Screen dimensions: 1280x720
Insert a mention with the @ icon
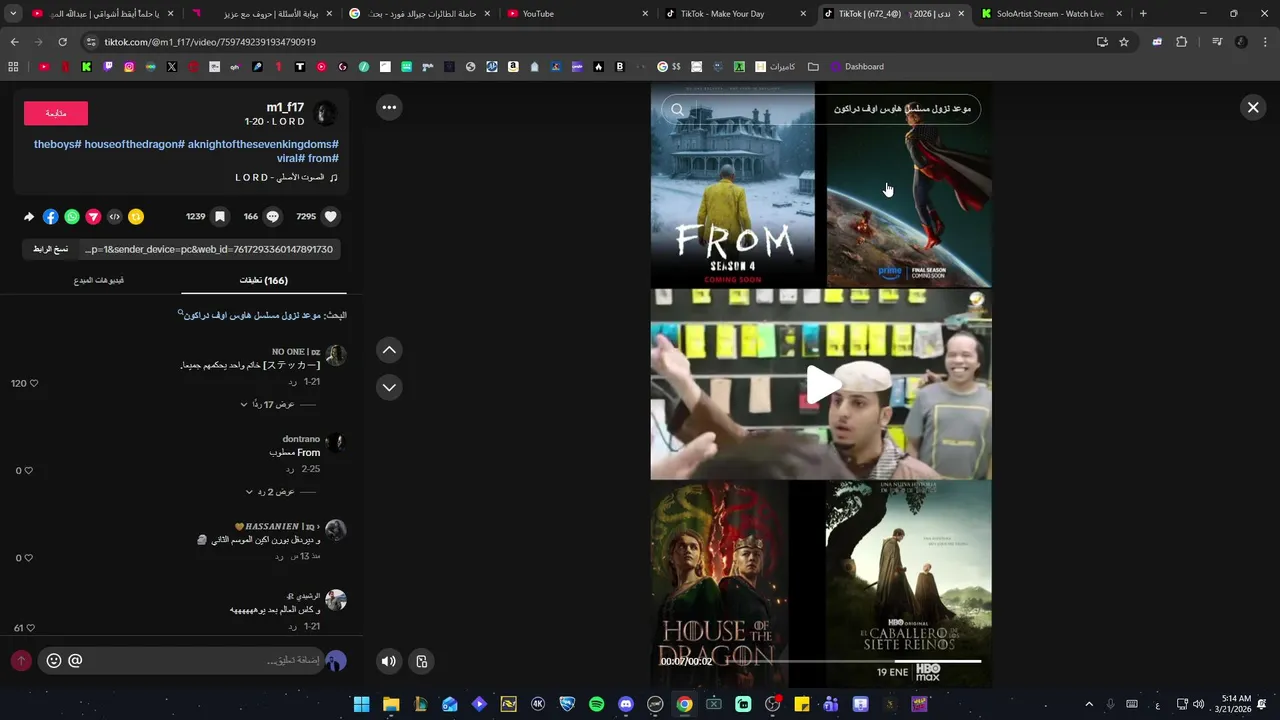[x=75, y=661]
